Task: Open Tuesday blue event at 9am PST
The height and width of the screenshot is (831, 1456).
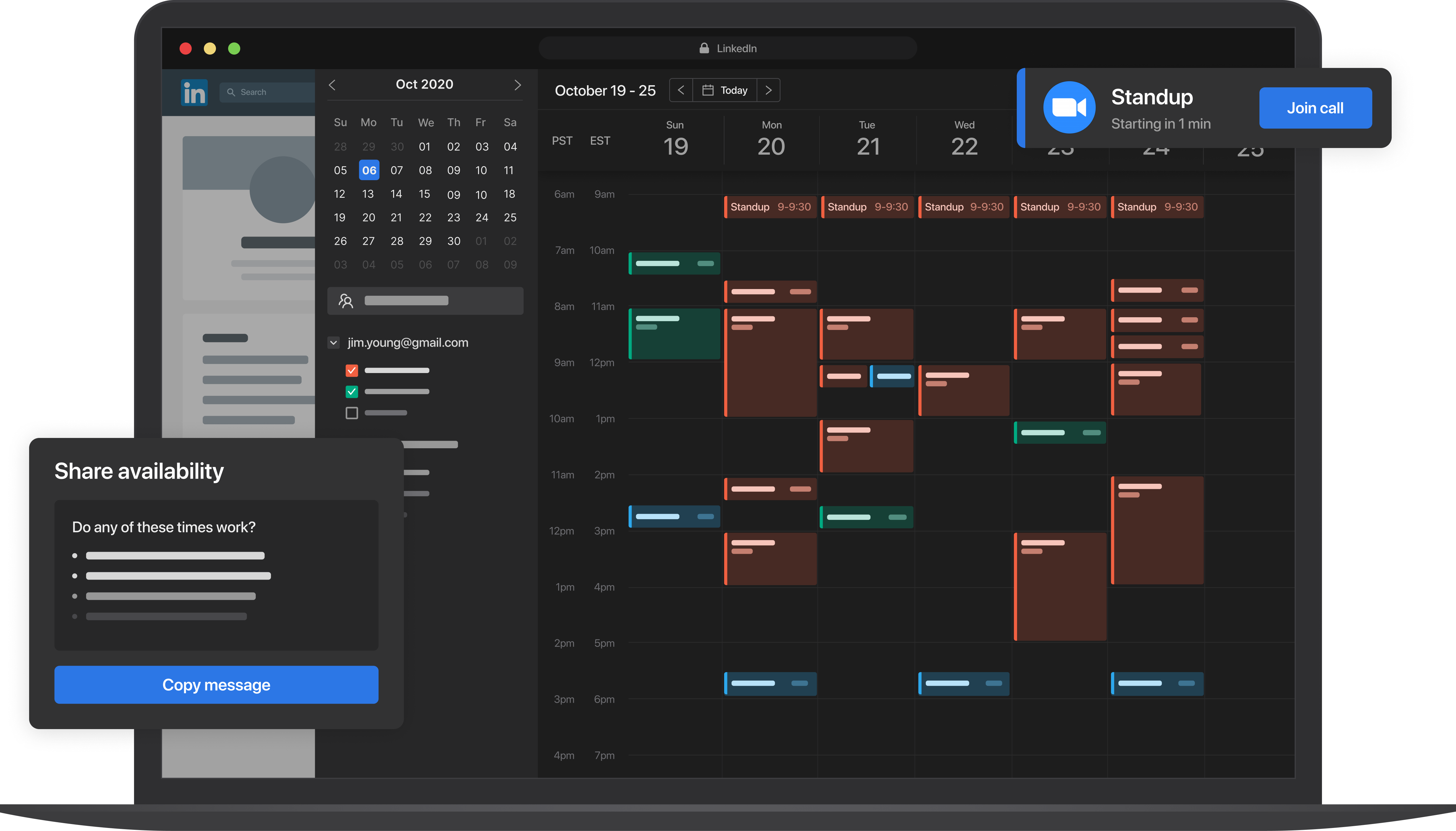Action: pyautogui.click(x=892, y=376)
